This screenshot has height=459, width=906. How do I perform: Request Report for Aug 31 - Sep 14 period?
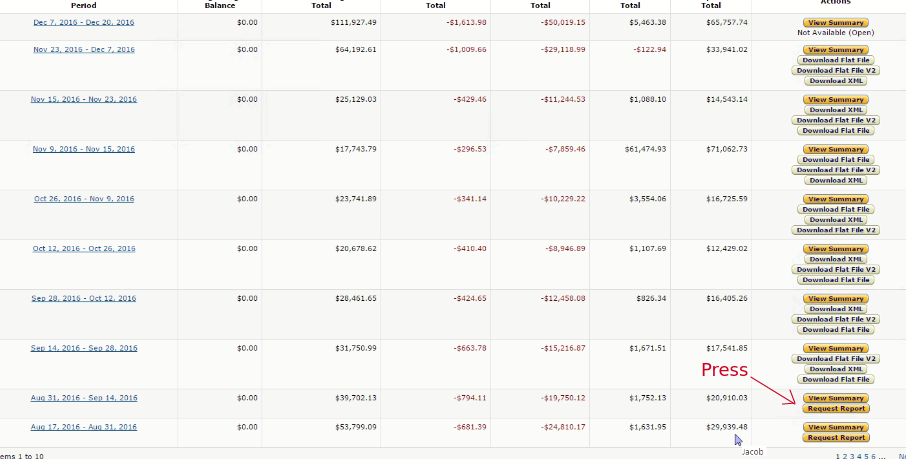(x=835, y=408)
